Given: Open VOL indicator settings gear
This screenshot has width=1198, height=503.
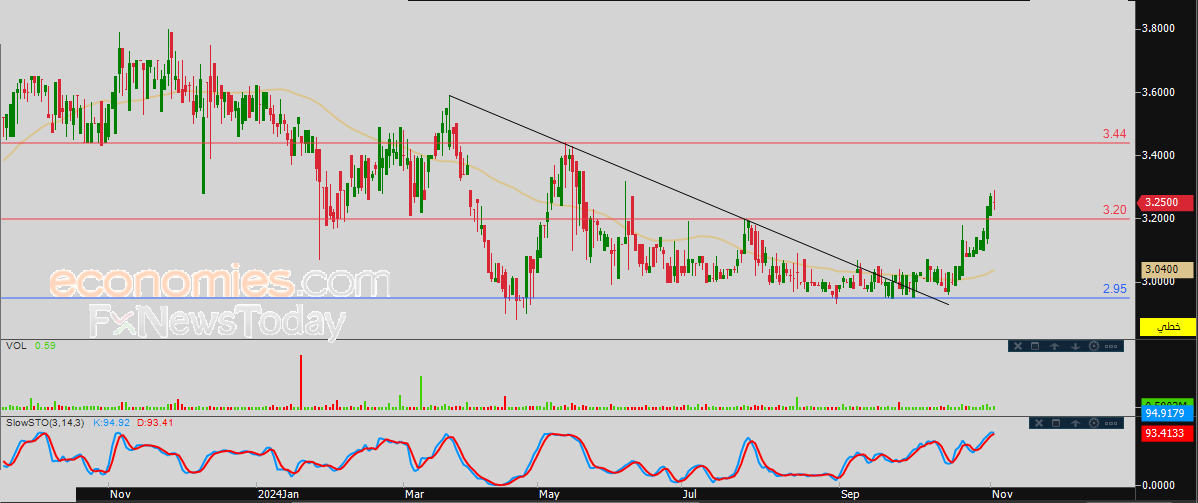Looking at the screenshot, I should (1094, 346).
